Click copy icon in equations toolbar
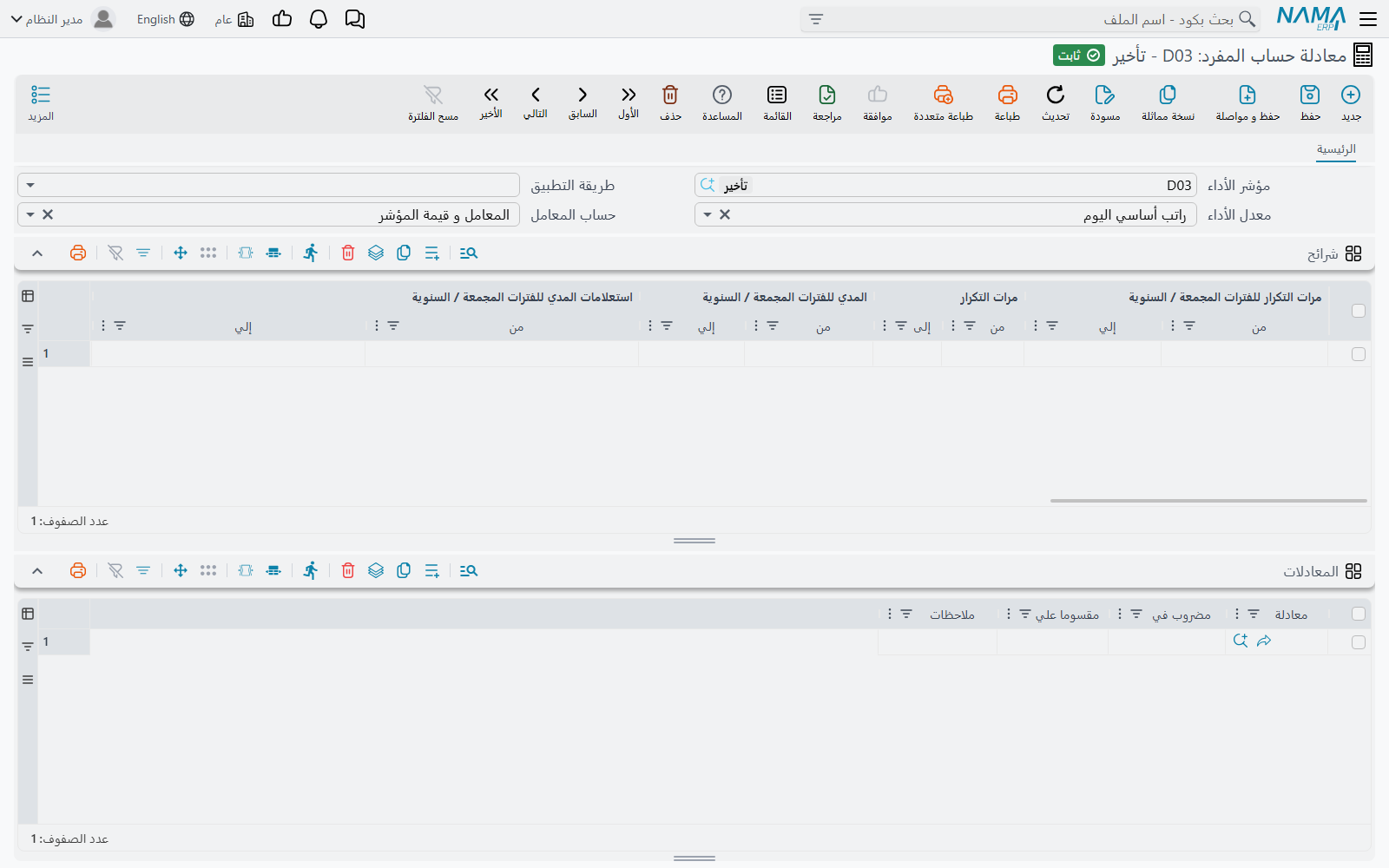This screenshot has width=1389, height=868. coord(404,570)
